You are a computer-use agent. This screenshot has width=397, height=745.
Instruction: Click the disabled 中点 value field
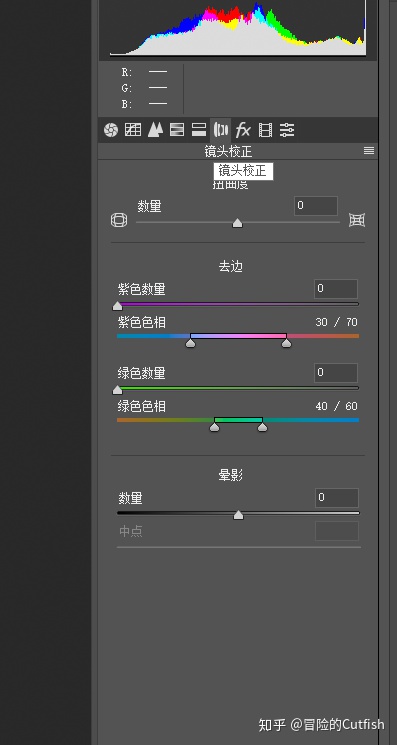tap(337, 531)
